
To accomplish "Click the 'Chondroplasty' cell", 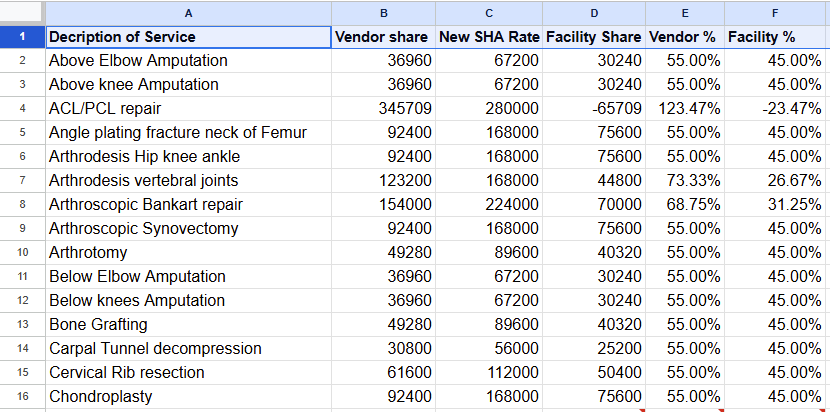I will point(188,396).
